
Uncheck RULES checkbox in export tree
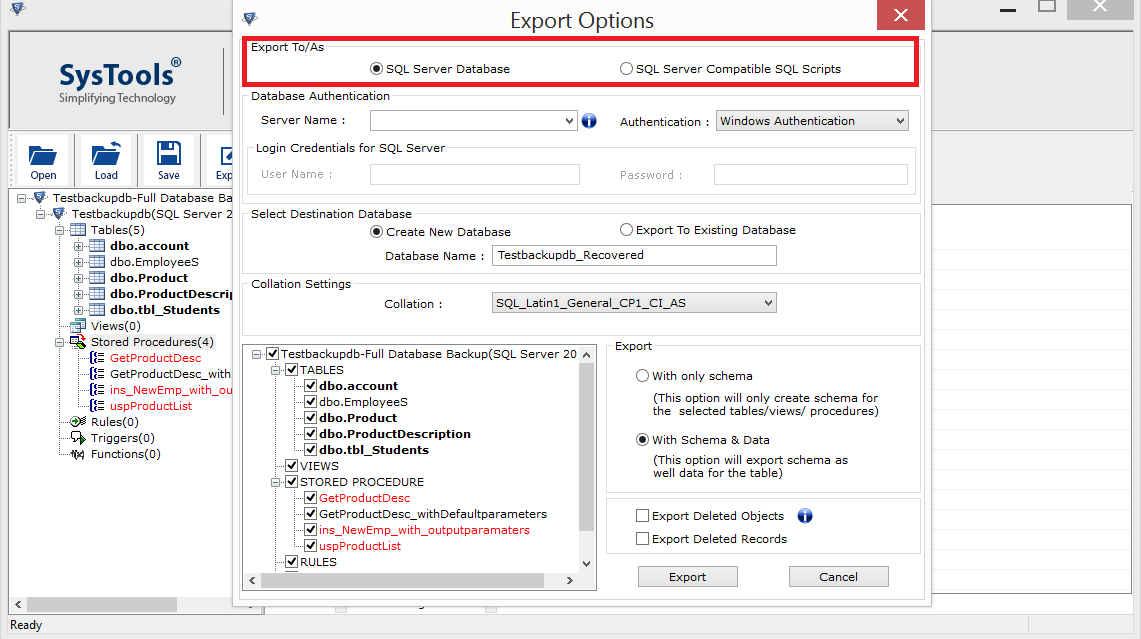point(292,562)
